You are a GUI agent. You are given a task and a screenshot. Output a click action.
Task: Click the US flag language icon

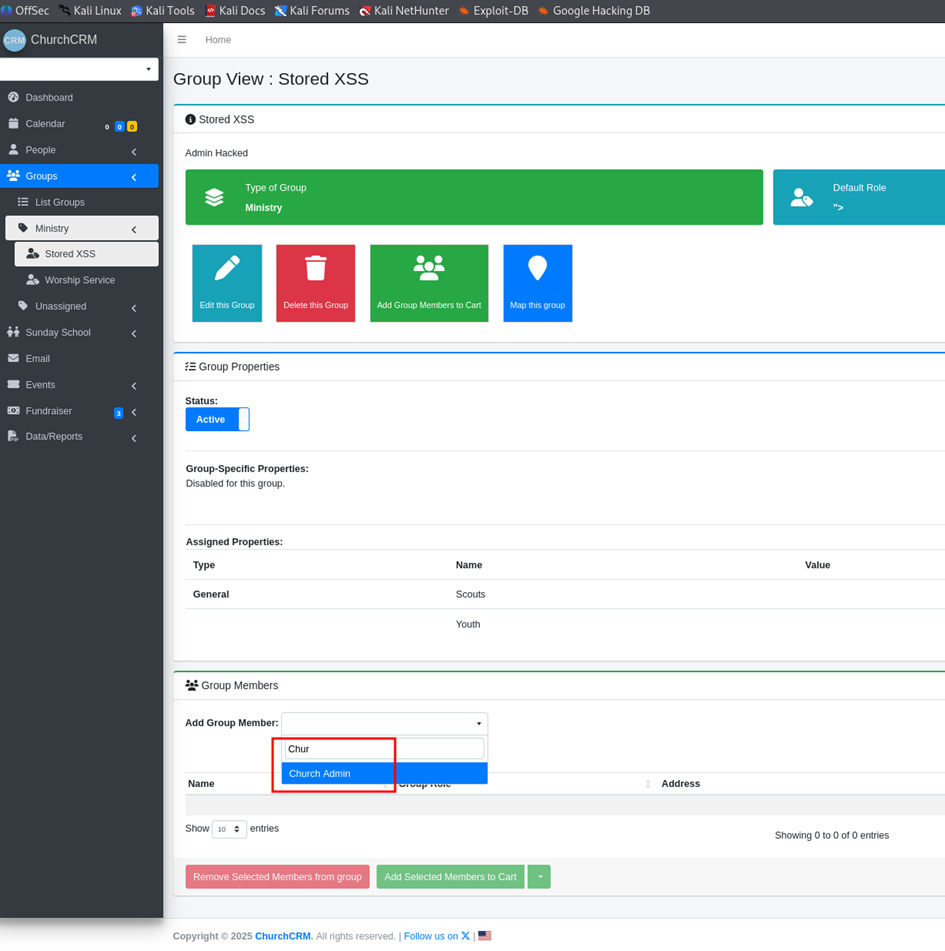tap(485, 936)
